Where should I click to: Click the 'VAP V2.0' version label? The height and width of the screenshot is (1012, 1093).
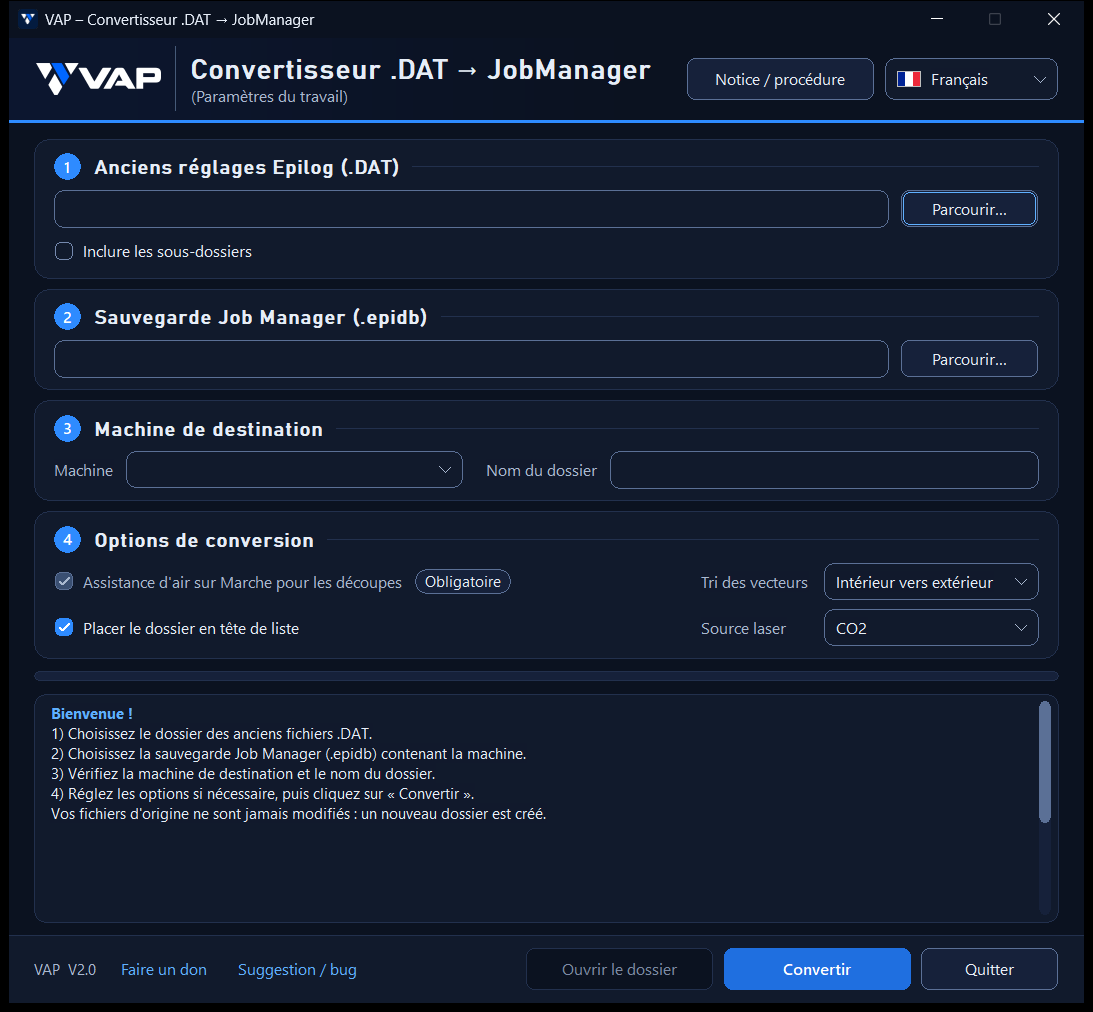tap(65, 969)
